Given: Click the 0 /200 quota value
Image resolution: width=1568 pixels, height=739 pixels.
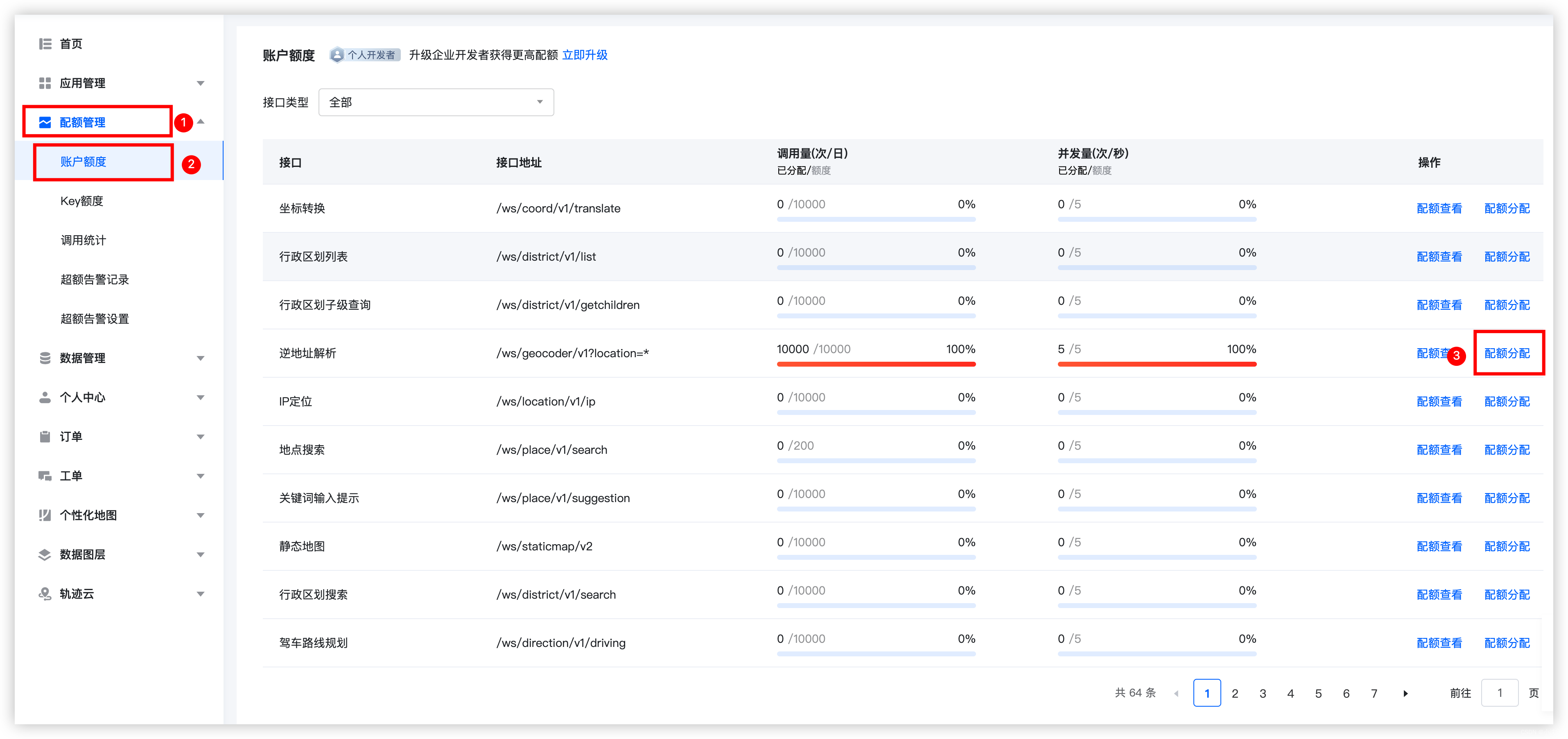Looking at the screenshot, I should click(795, 446).
